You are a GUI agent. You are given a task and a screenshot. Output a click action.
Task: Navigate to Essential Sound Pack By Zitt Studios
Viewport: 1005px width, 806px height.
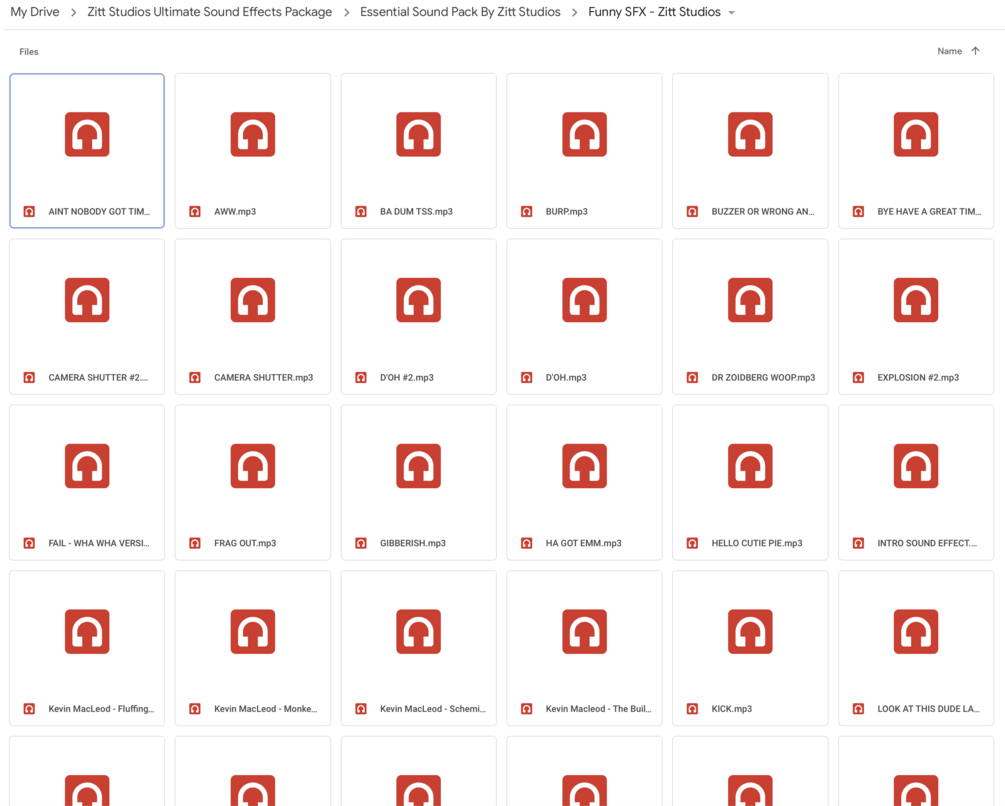click(460, 12)
